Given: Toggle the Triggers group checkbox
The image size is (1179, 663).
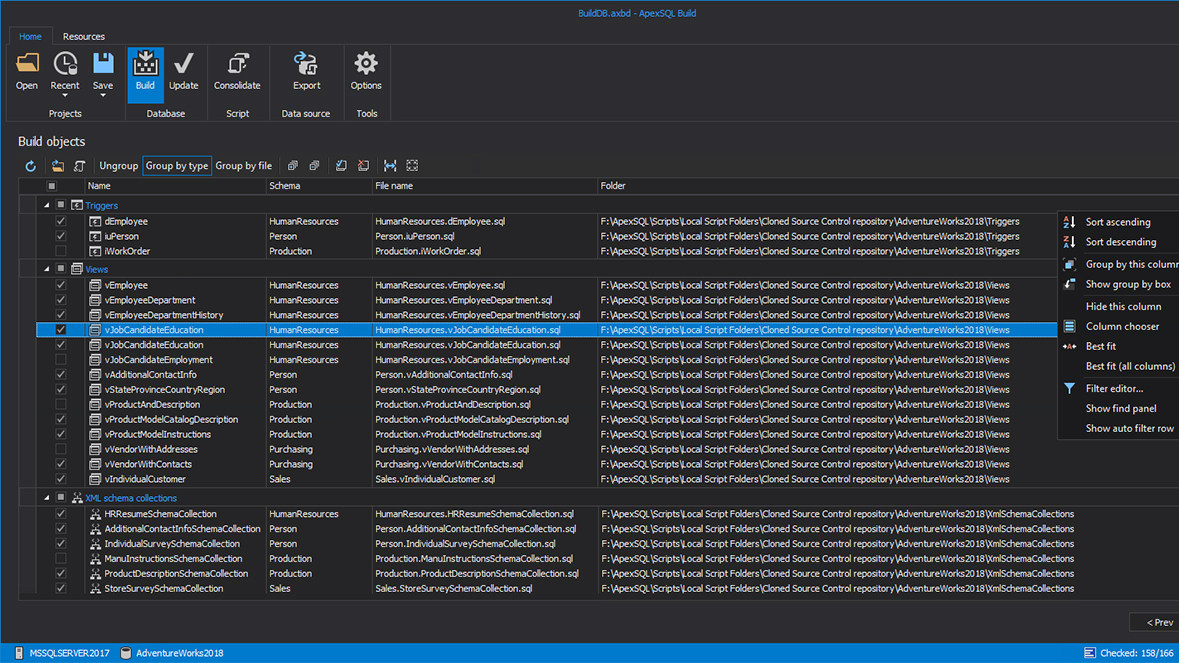Looking at the screenshot, I should click(61, 205).
